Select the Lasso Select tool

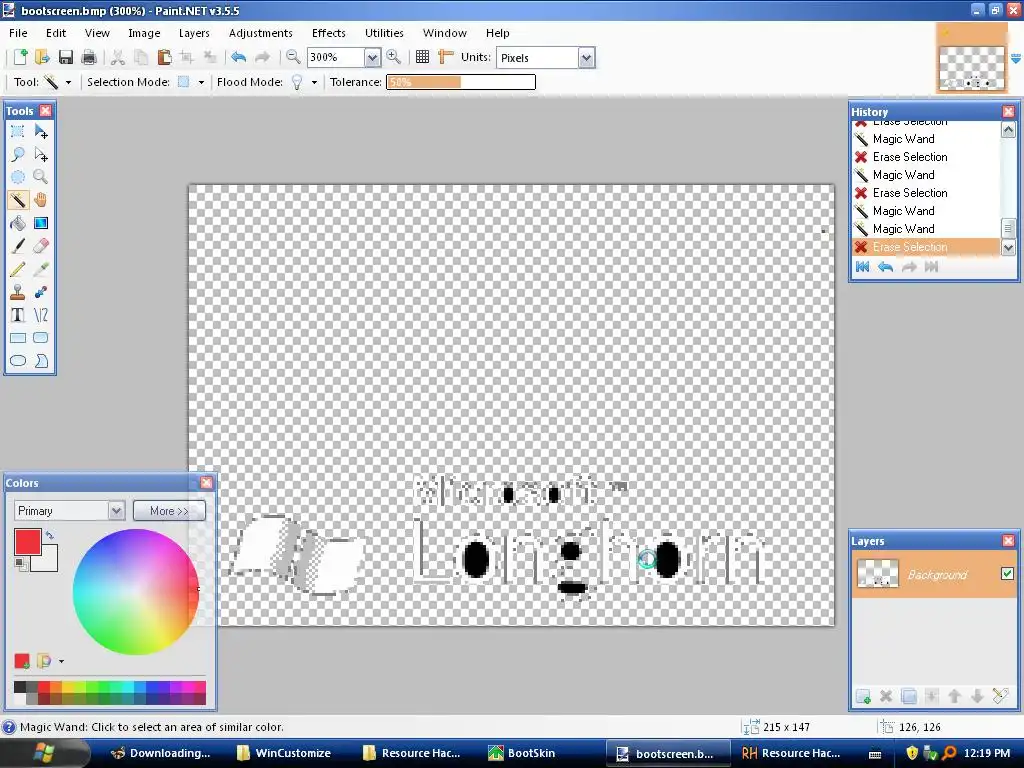click(18, 154)
